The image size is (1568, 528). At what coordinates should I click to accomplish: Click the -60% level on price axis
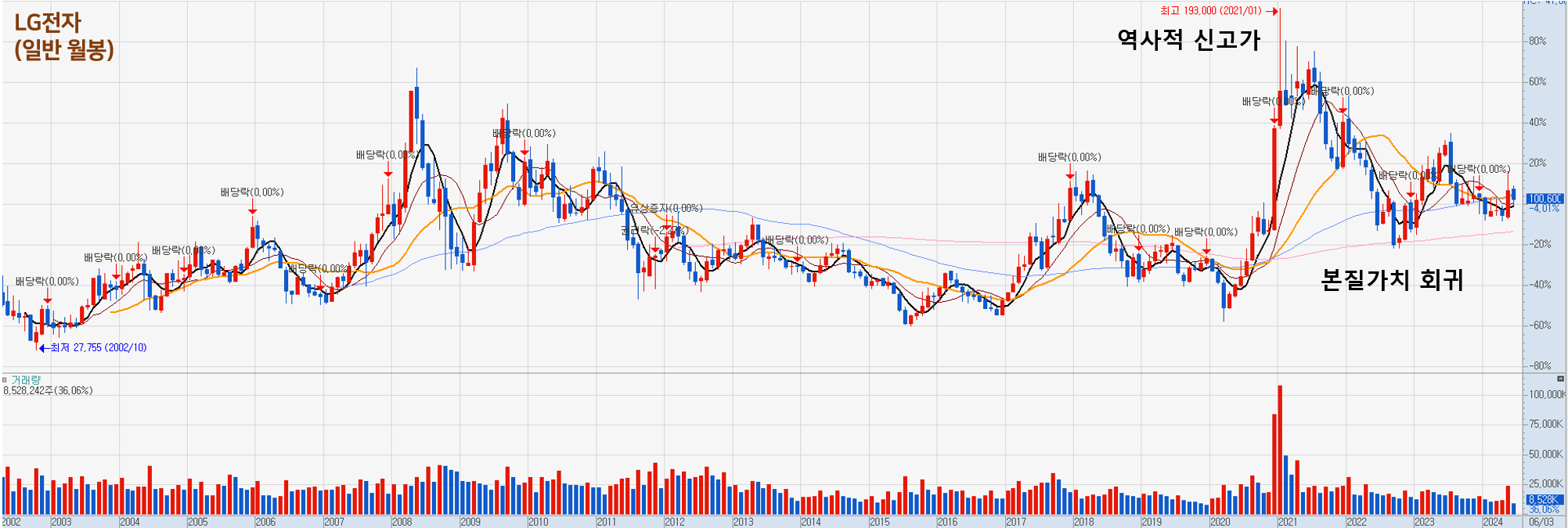[x=1539, y=325]
